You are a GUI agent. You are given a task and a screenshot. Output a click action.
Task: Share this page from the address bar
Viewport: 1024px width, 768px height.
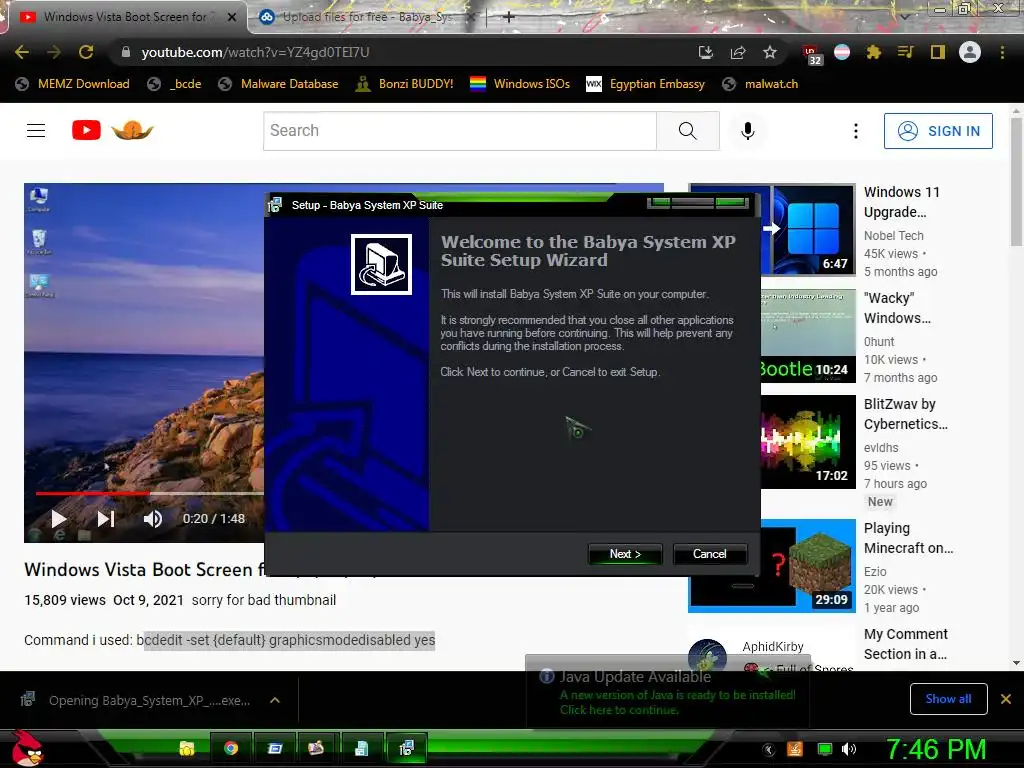click(x=738, y=52)
